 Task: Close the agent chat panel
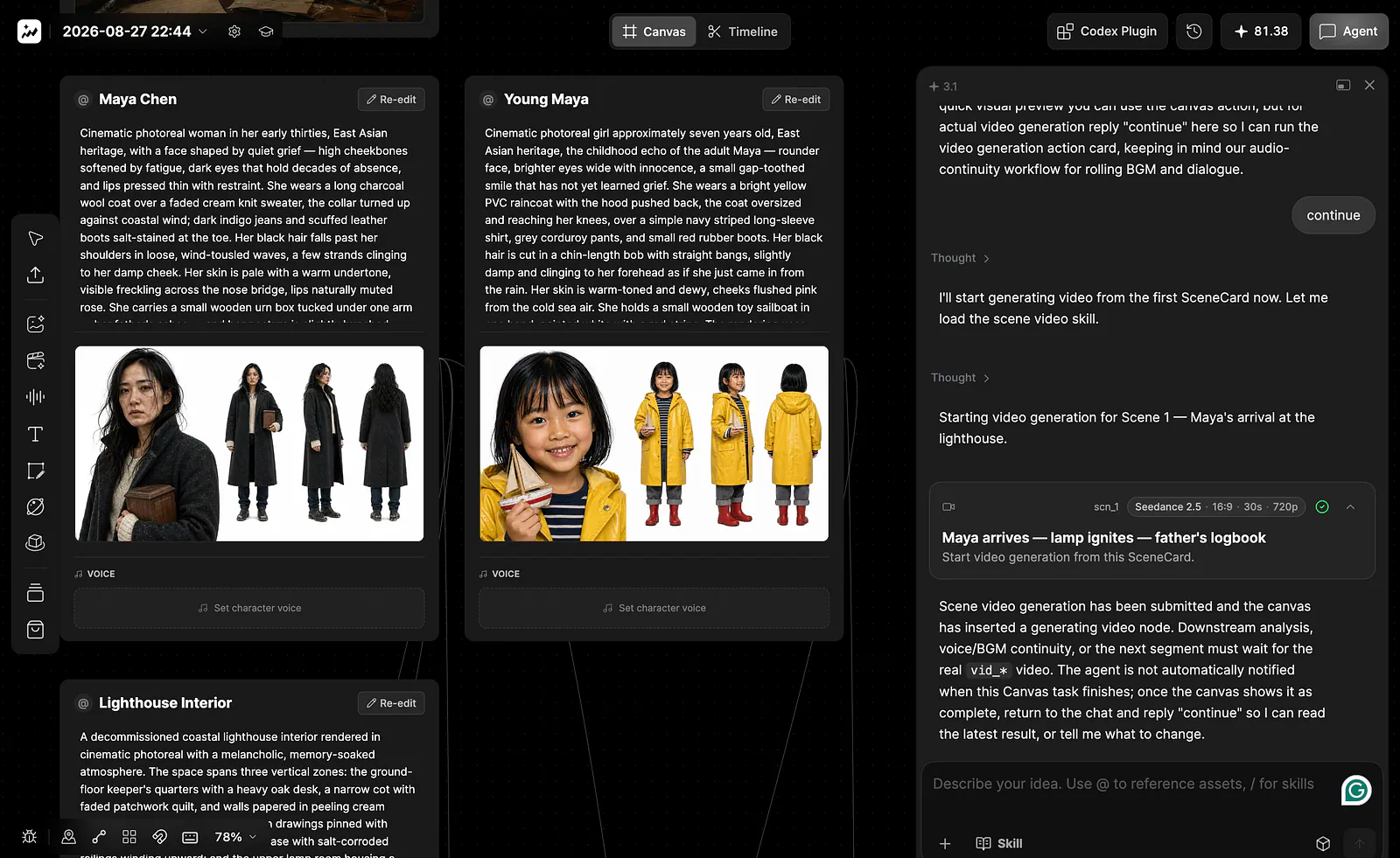1369,85
